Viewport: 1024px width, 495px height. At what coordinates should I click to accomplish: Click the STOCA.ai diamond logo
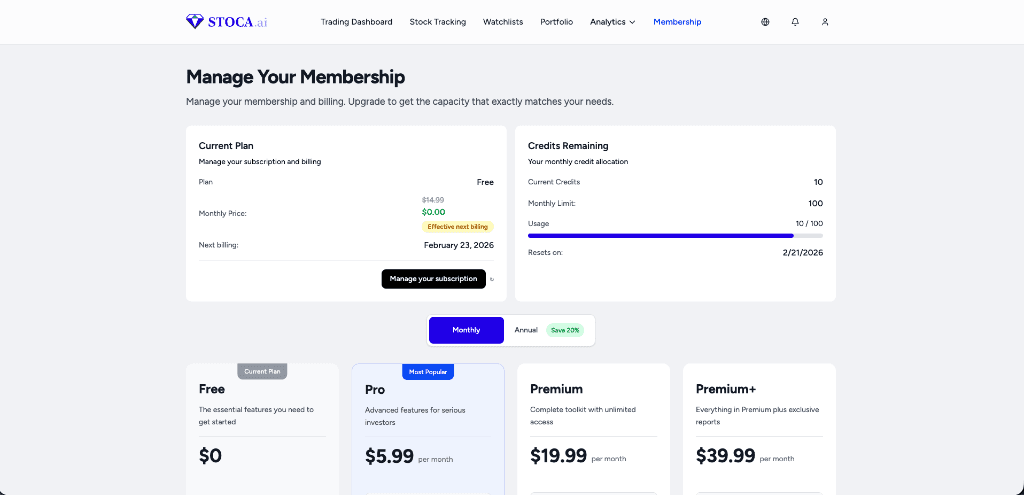tap(194, 21)
